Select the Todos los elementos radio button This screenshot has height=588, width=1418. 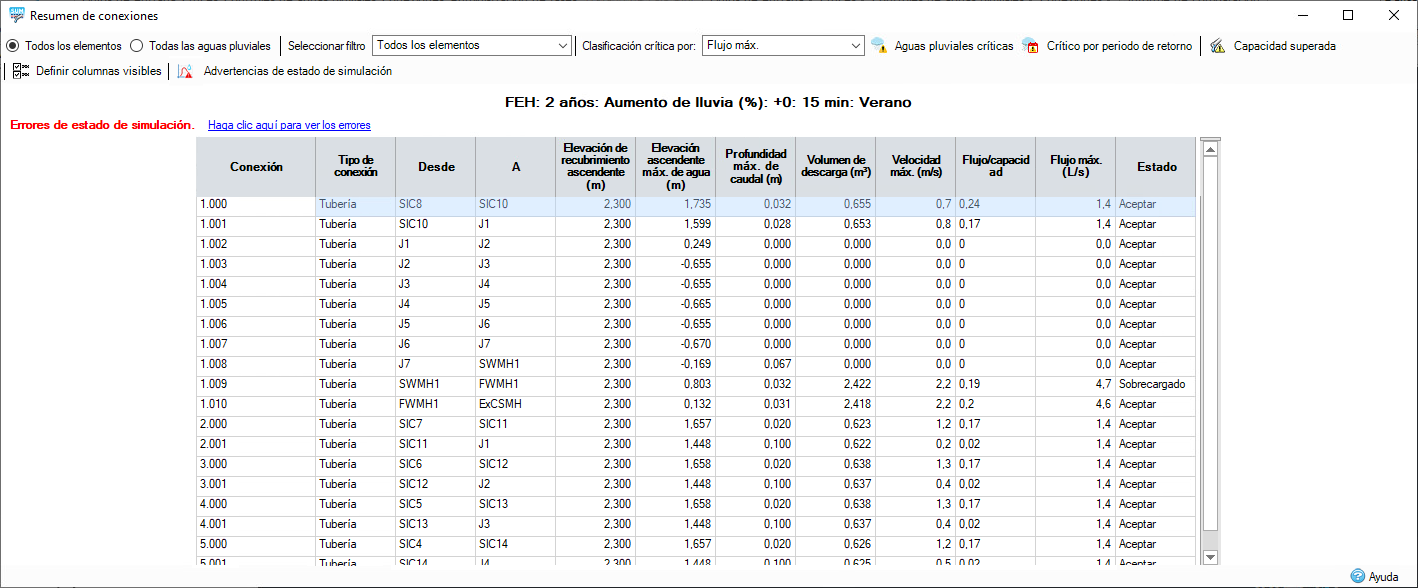[x=13, y=46]
